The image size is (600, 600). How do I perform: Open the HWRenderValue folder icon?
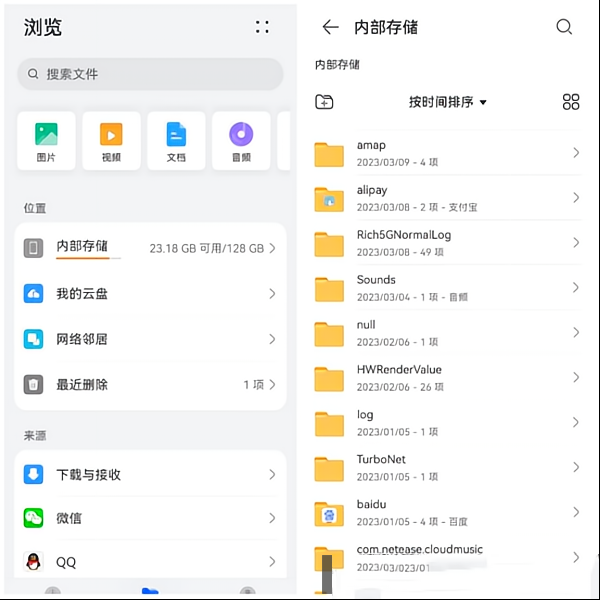[x=329, y=379]
